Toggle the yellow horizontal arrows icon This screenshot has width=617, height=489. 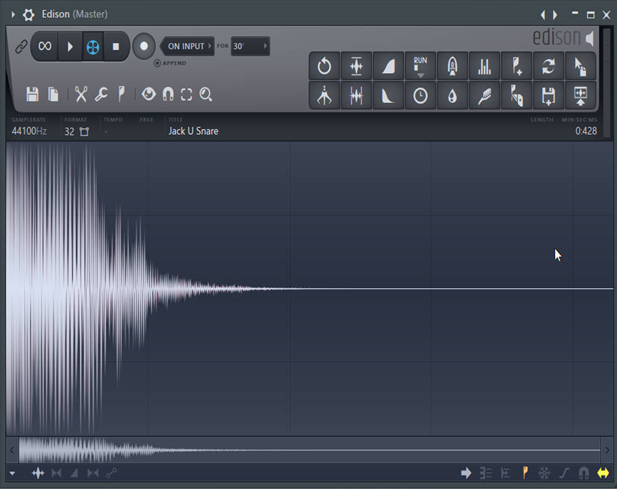pyautogui.click(x=603, y=473)
